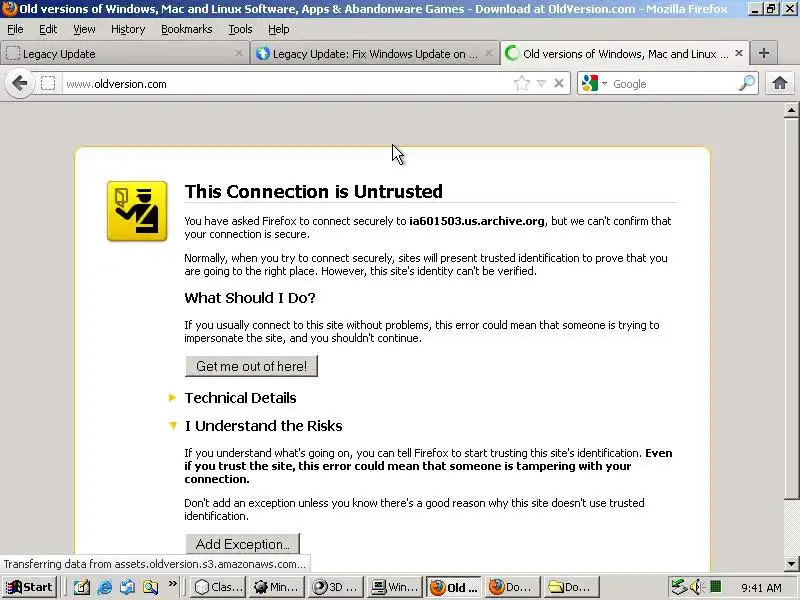Open the URL history dropdown arrow
Viewport: 800px width, 600px height.
(542, 83)
